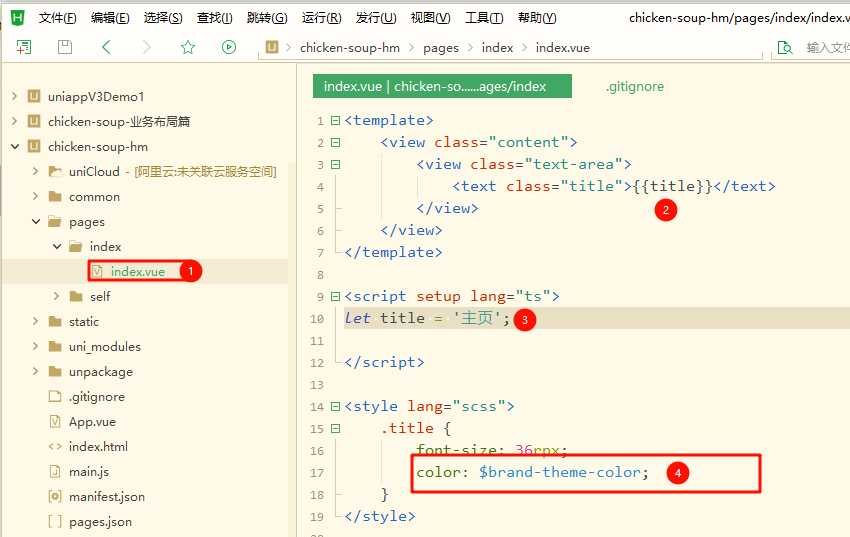Image resolution: width=850 pixels, height=537 pixels.
Task: Click the .gitignore file icon in tree
Action: tap(55, 396)
